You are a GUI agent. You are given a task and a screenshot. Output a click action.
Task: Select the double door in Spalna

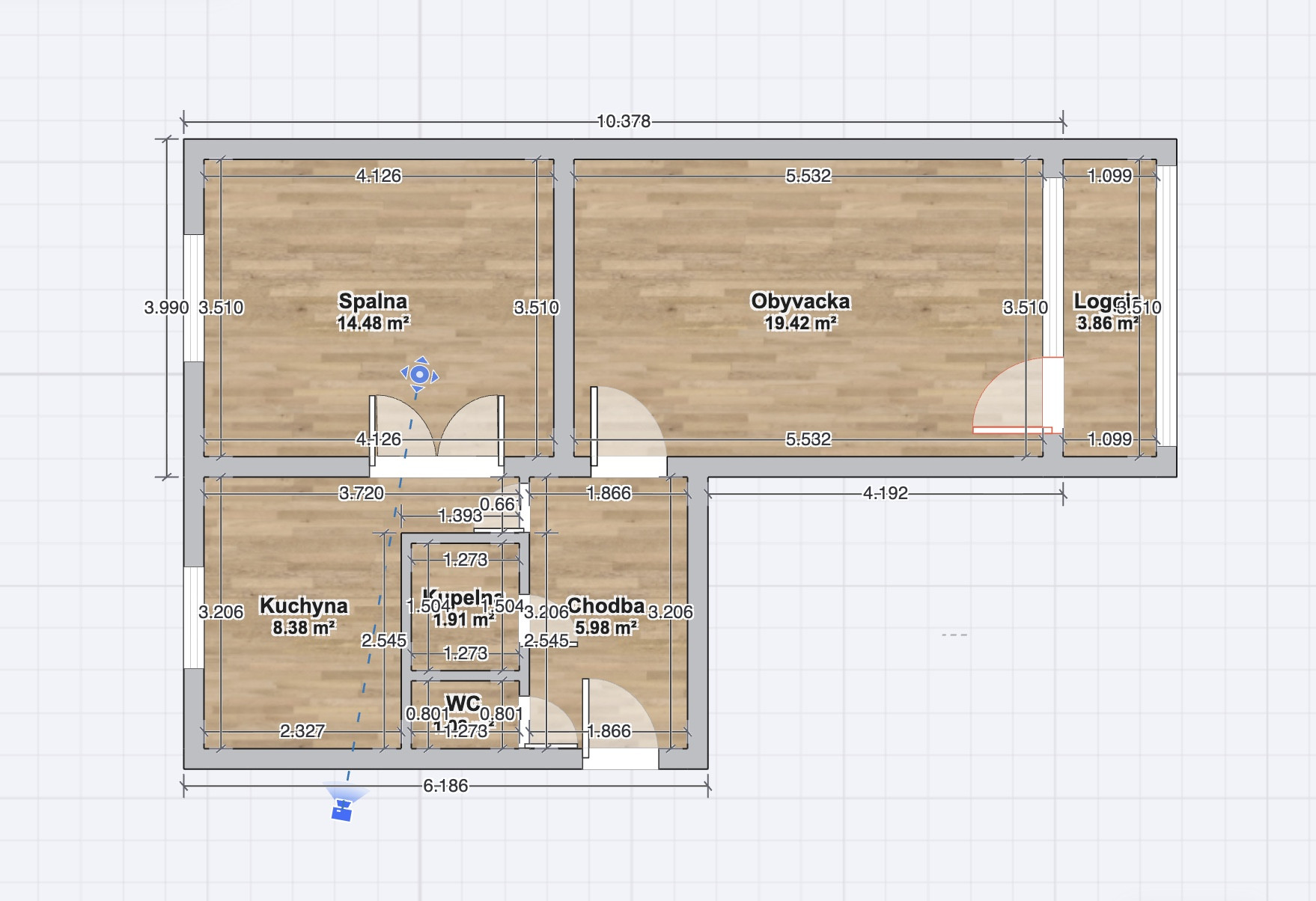[436, 430]
